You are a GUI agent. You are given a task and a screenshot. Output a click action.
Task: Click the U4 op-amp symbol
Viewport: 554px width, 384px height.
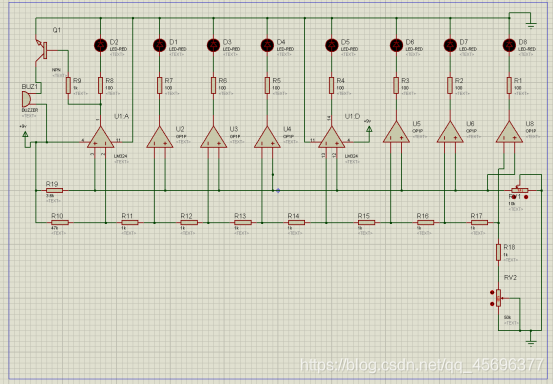tap(267, 138)
